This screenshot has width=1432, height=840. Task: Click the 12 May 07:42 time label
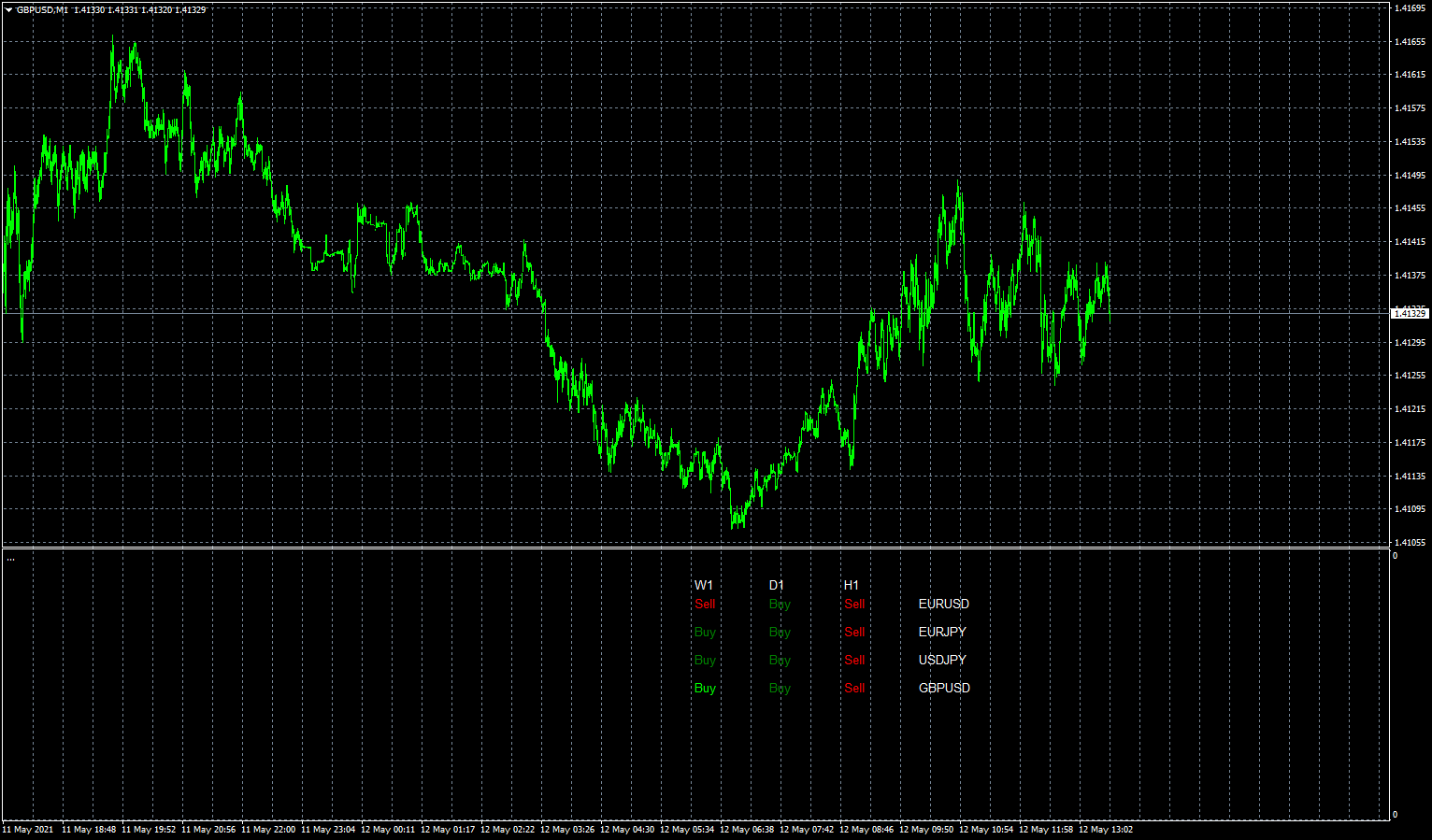coord(807,829)
